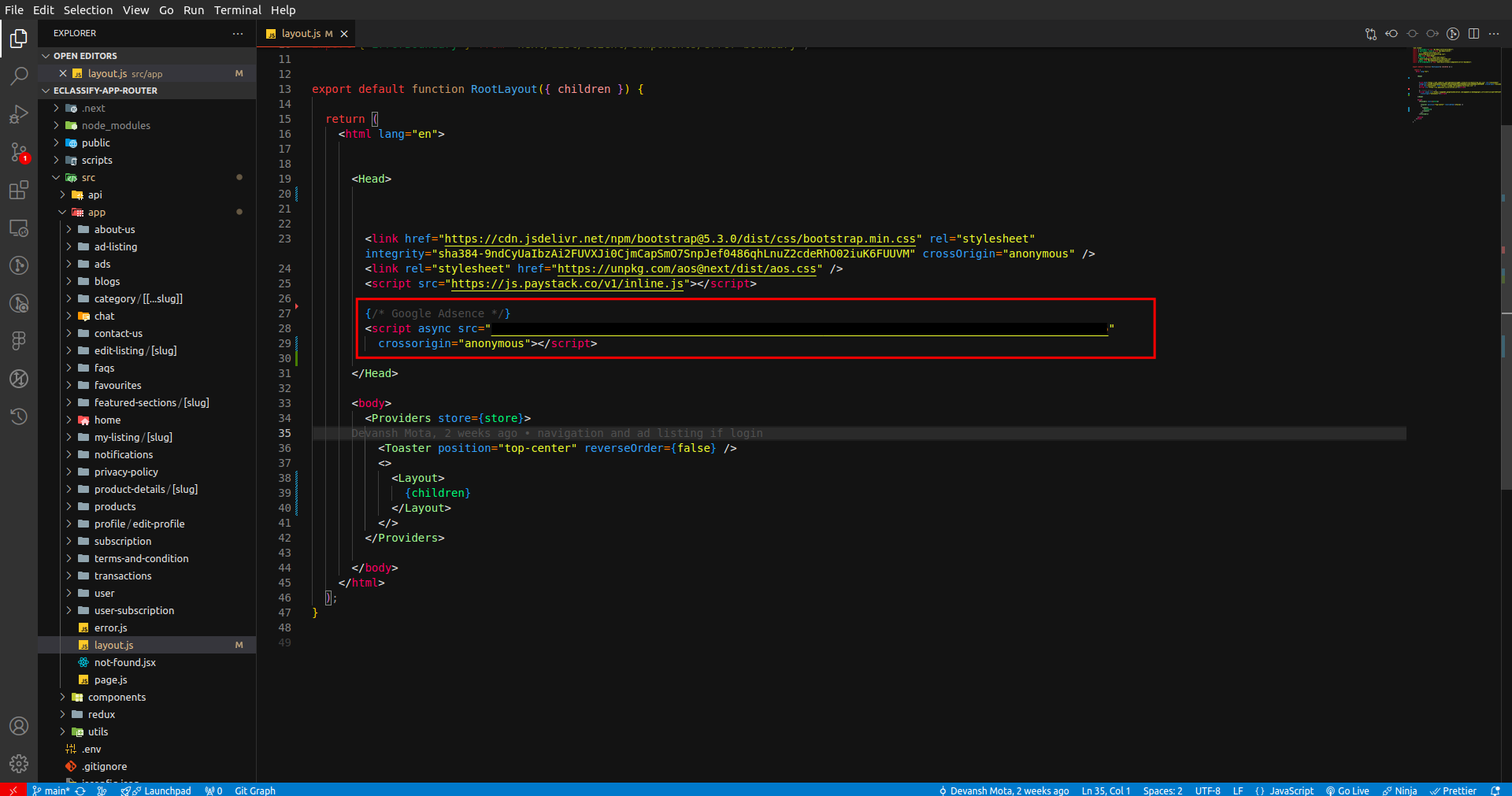Open Git Graph from the status bar

(x=254, y=791)
